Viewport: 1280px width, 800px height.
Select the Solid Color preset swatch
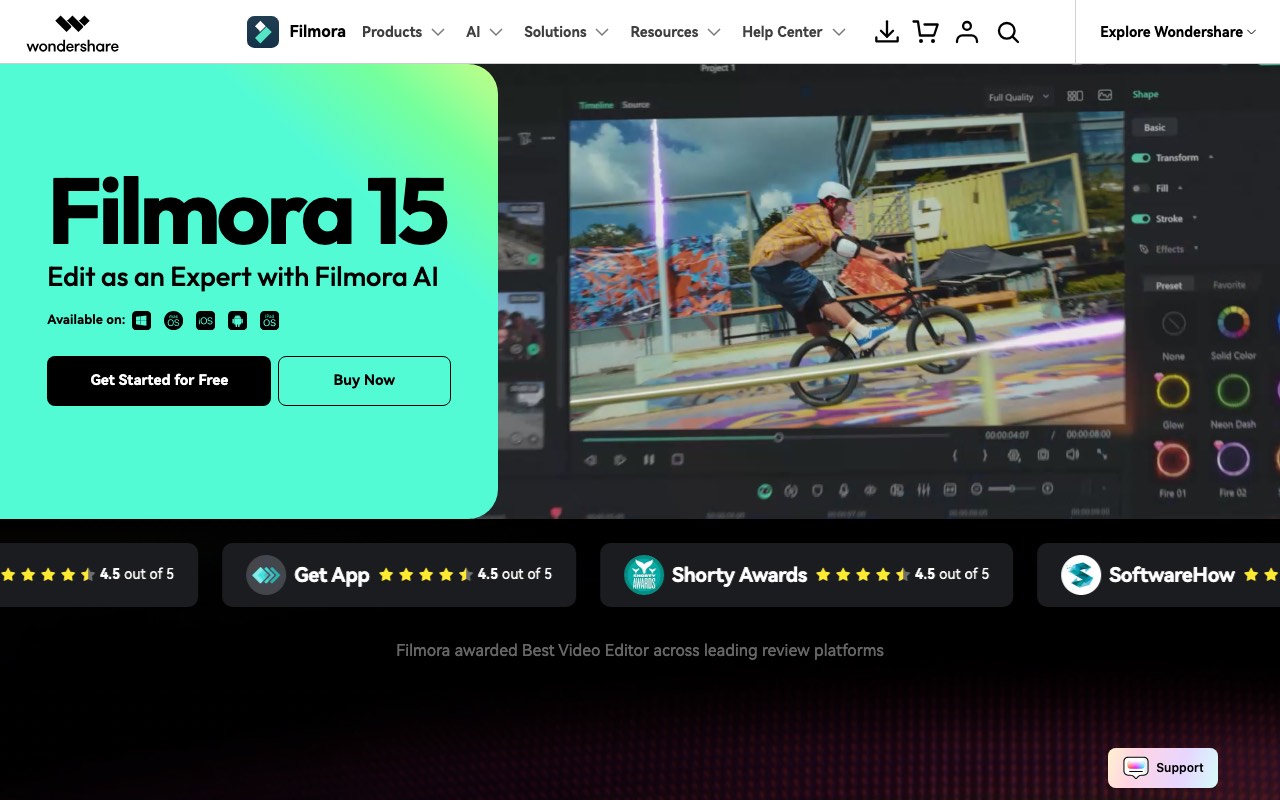[1233, 323]
